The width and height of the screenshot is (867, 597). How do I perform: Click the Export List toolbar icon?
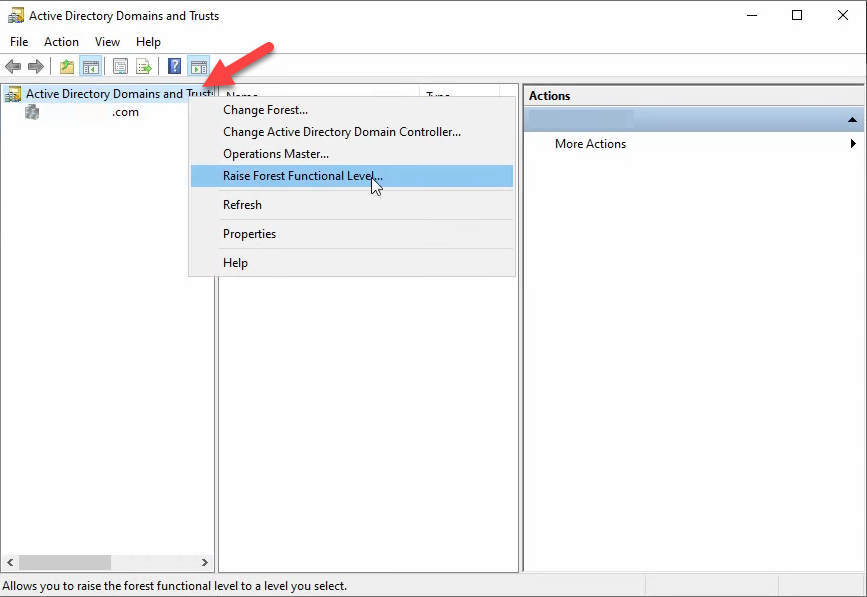point(144,67)
